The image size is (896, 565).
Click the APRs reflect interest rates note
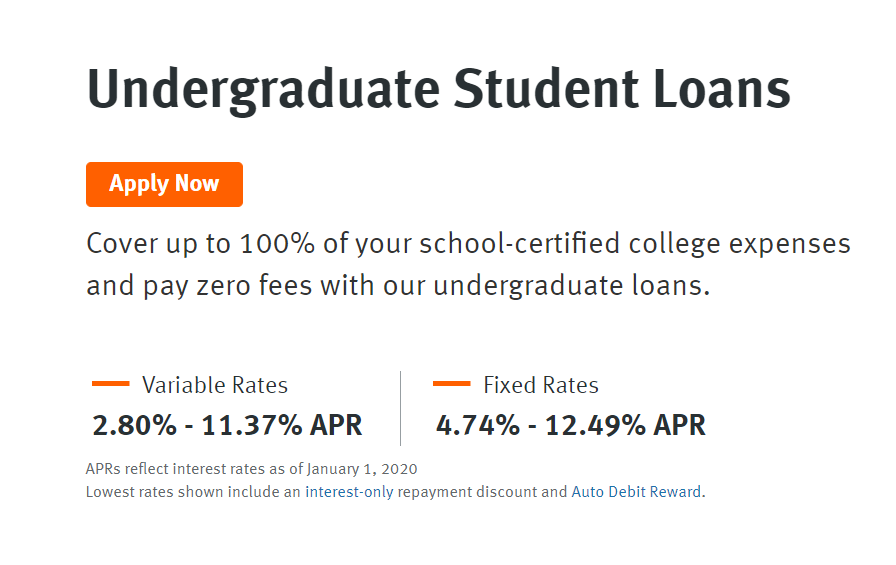point(251,469)
